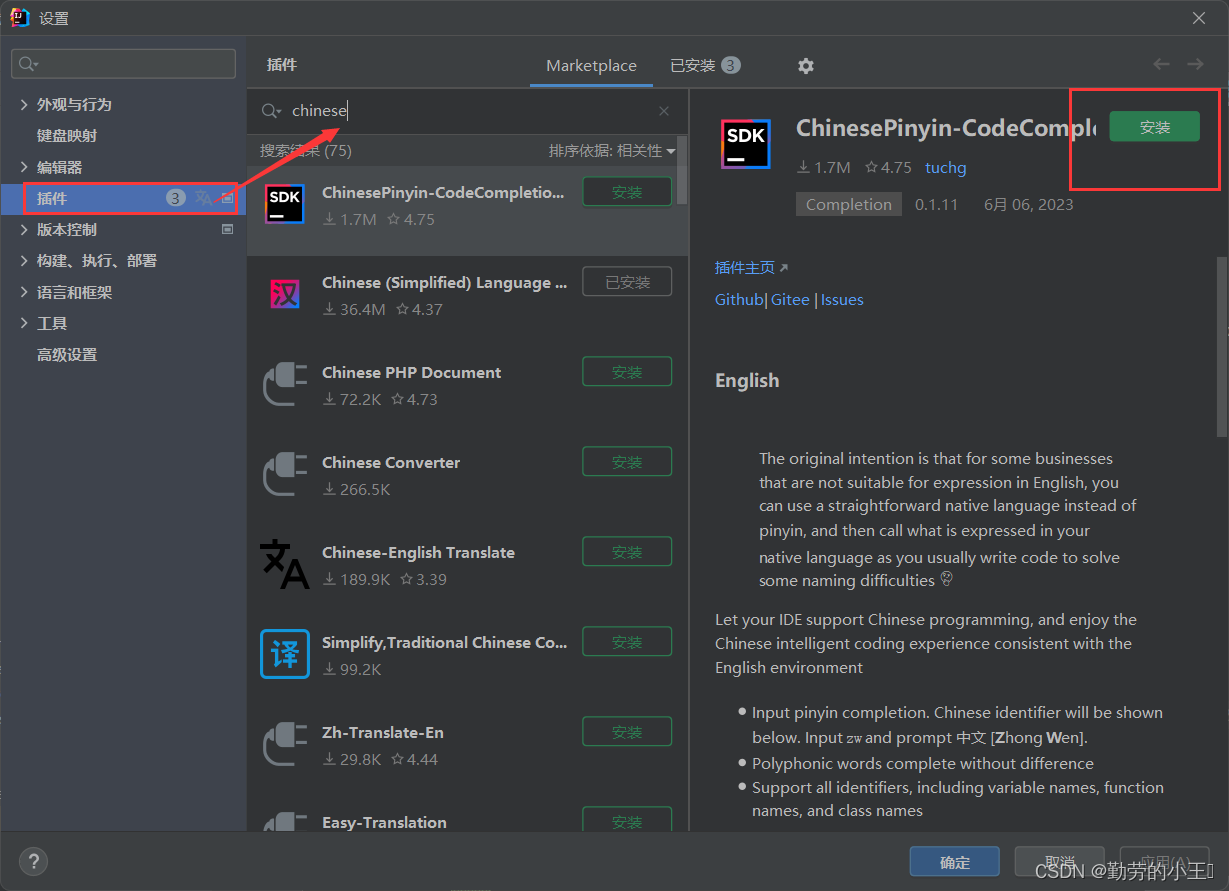1229x891 pixels.
Task: Select the Simplify,Traditional Chinese Converter icon
Action: [285, 654]
